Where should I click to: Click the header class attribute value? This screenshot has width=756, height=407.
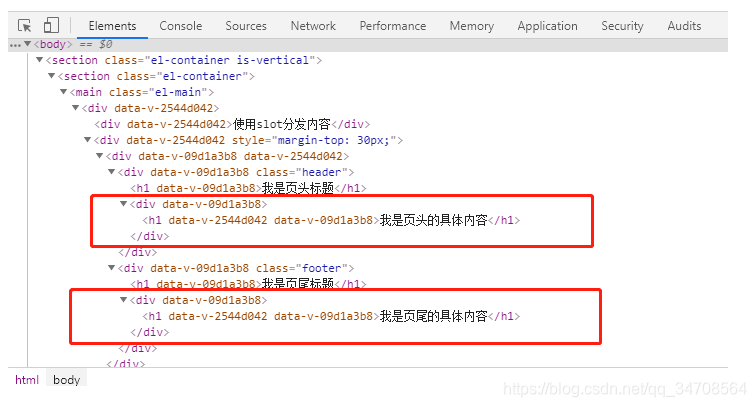coord(322,172)
